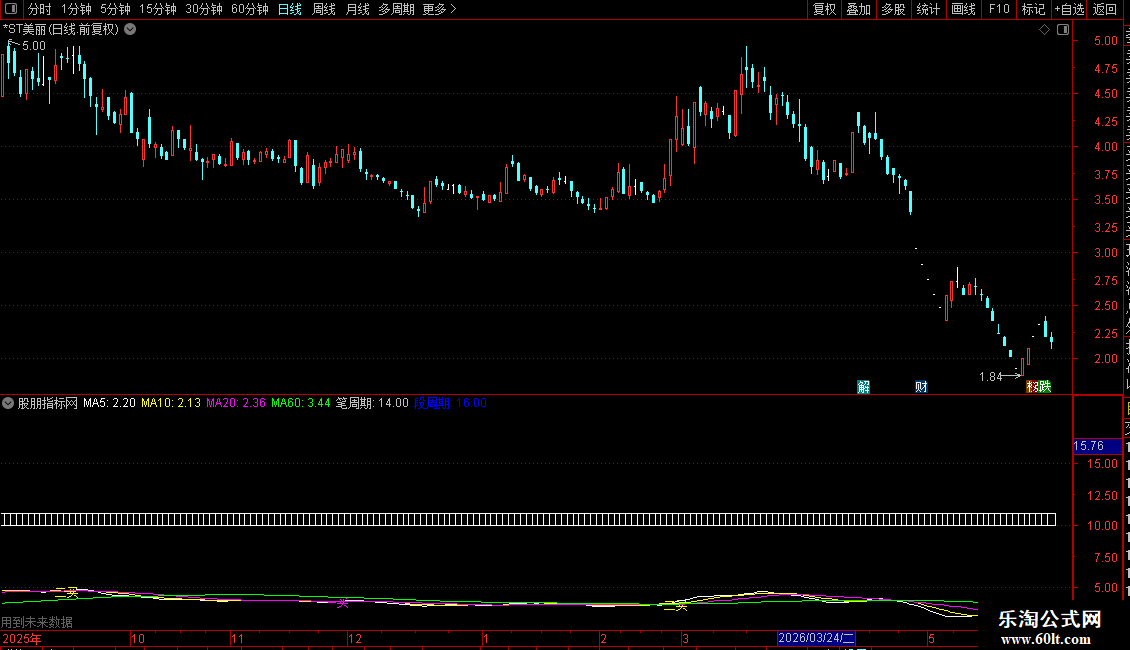1130x650 pixels.
Task: Click month 12 on time axis
Action: [x=355, y=638]
